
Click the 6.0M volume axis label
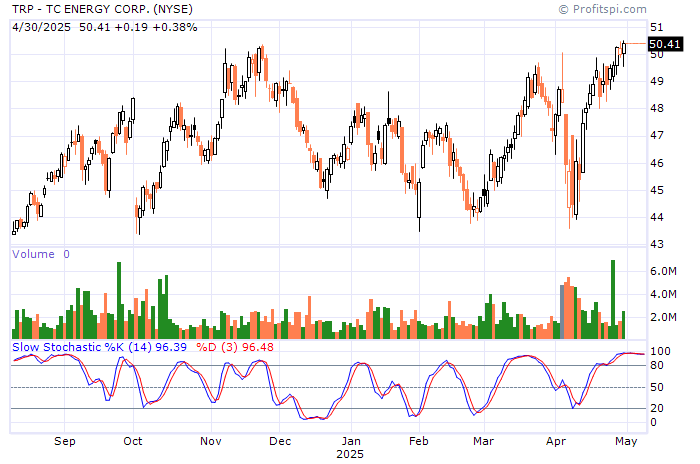[x=663, y=271]
